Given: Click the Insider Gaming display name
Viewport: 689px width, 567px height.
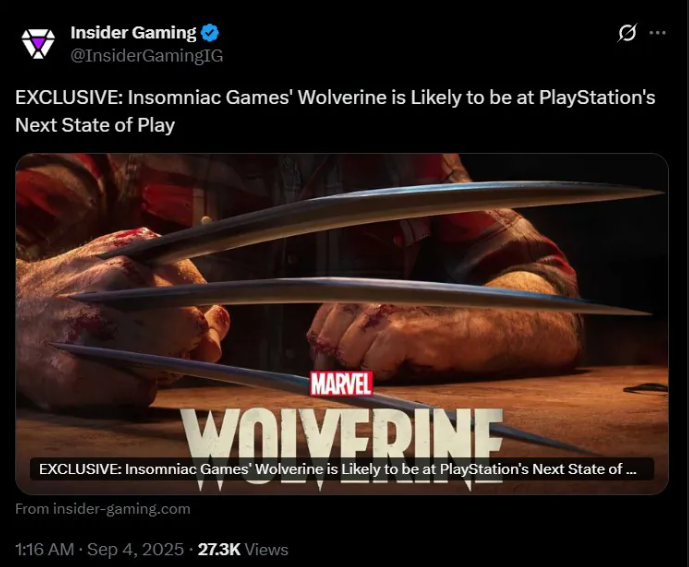Looking at the screenshot, I should (133, 33).
